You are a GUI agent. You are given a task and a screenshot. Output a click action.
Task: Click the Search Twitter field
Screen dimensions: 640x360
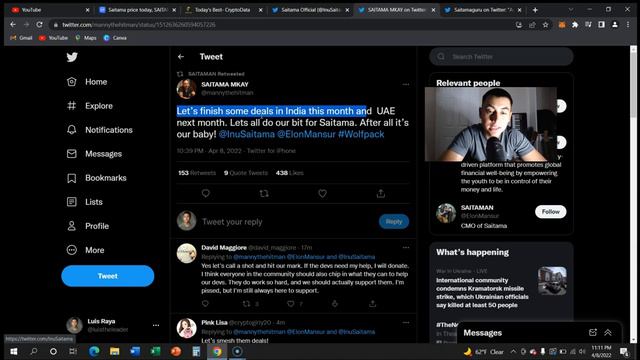501,57
